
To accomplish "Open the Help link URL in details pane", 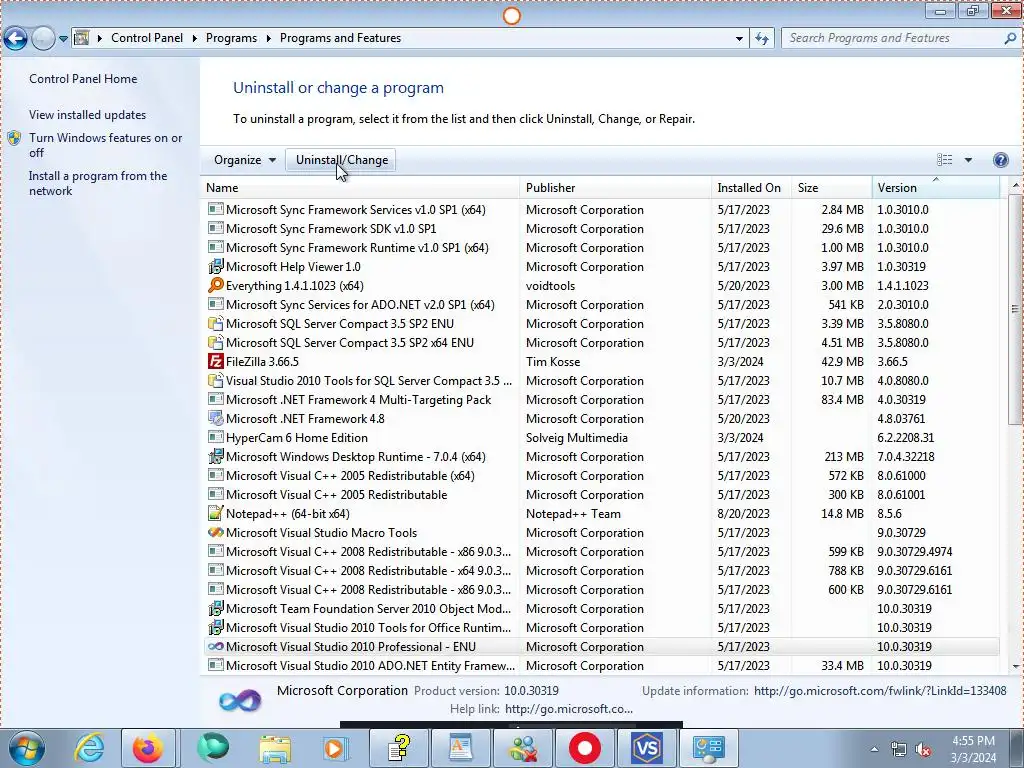I will click(x=569, y=709).
